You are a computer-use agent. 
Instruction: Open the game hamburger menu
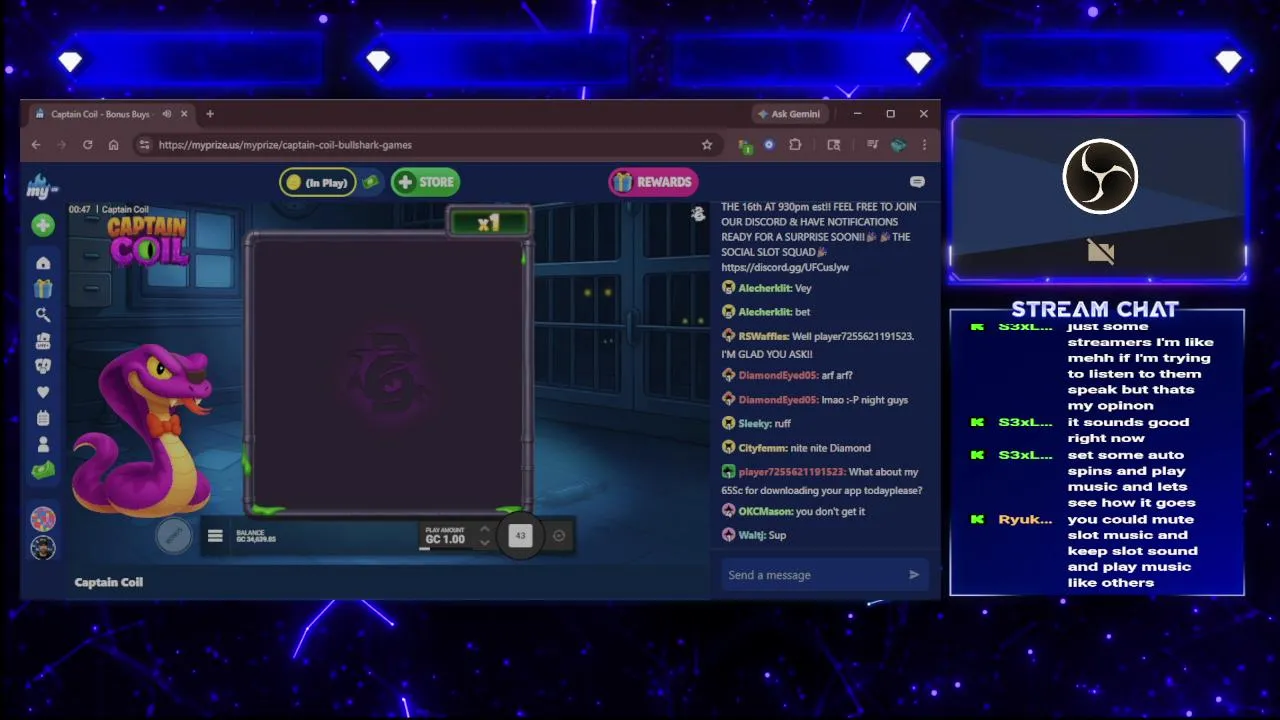click(215, 536)
